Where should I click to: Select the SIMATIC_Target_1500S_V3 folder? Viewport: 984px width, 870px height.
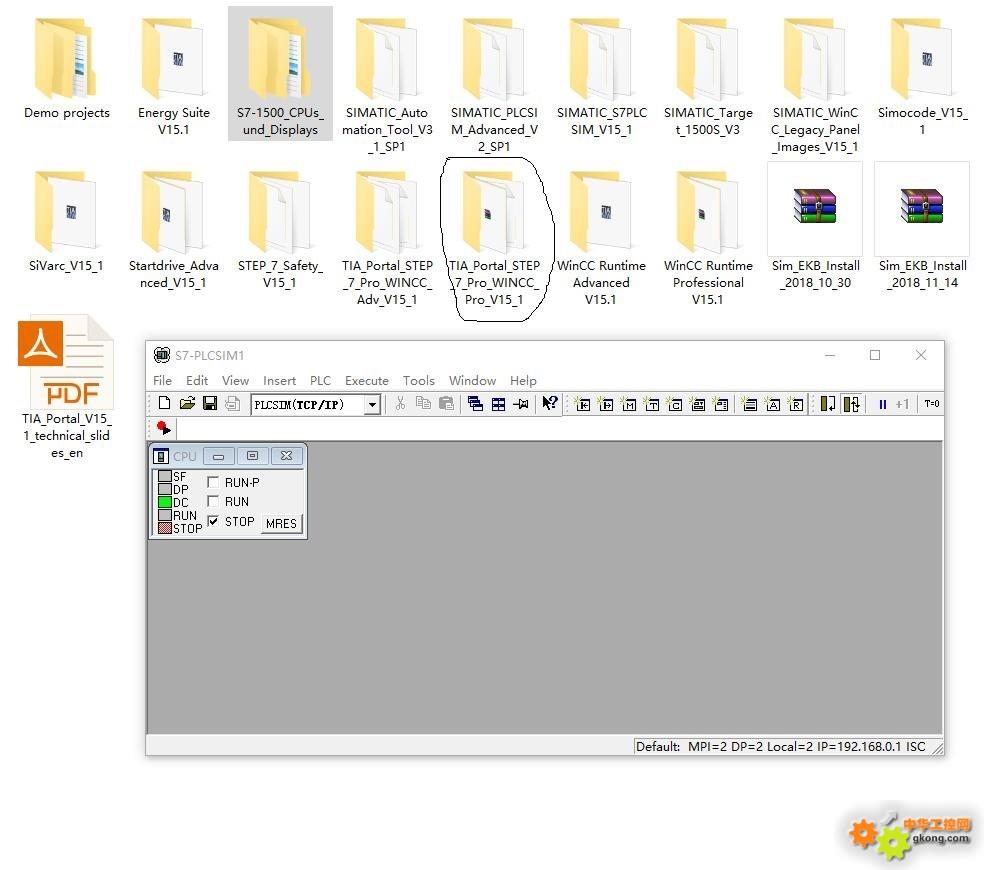click(x=708, y=75)
